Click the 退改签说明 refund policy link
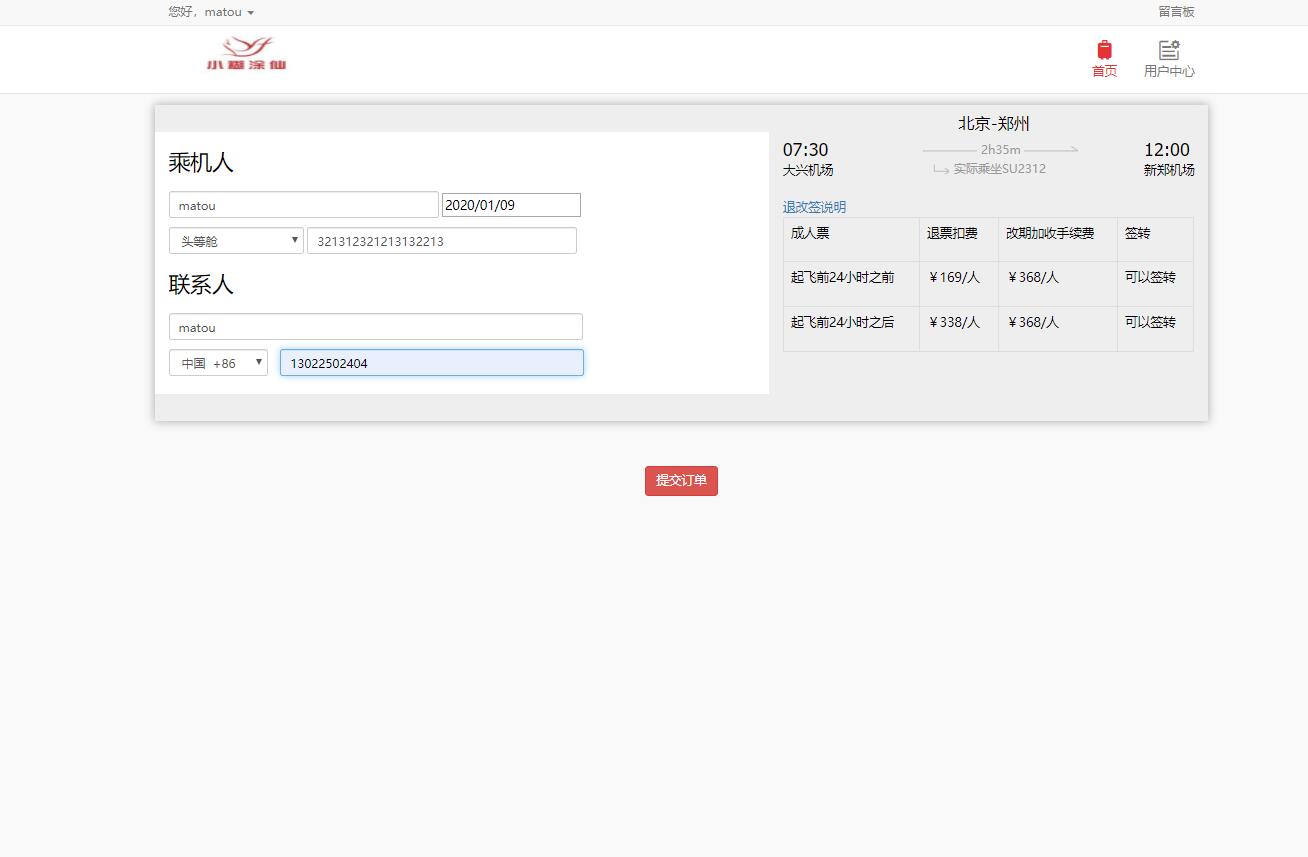Screen dimensions: 1308x857 pos(814,207)
